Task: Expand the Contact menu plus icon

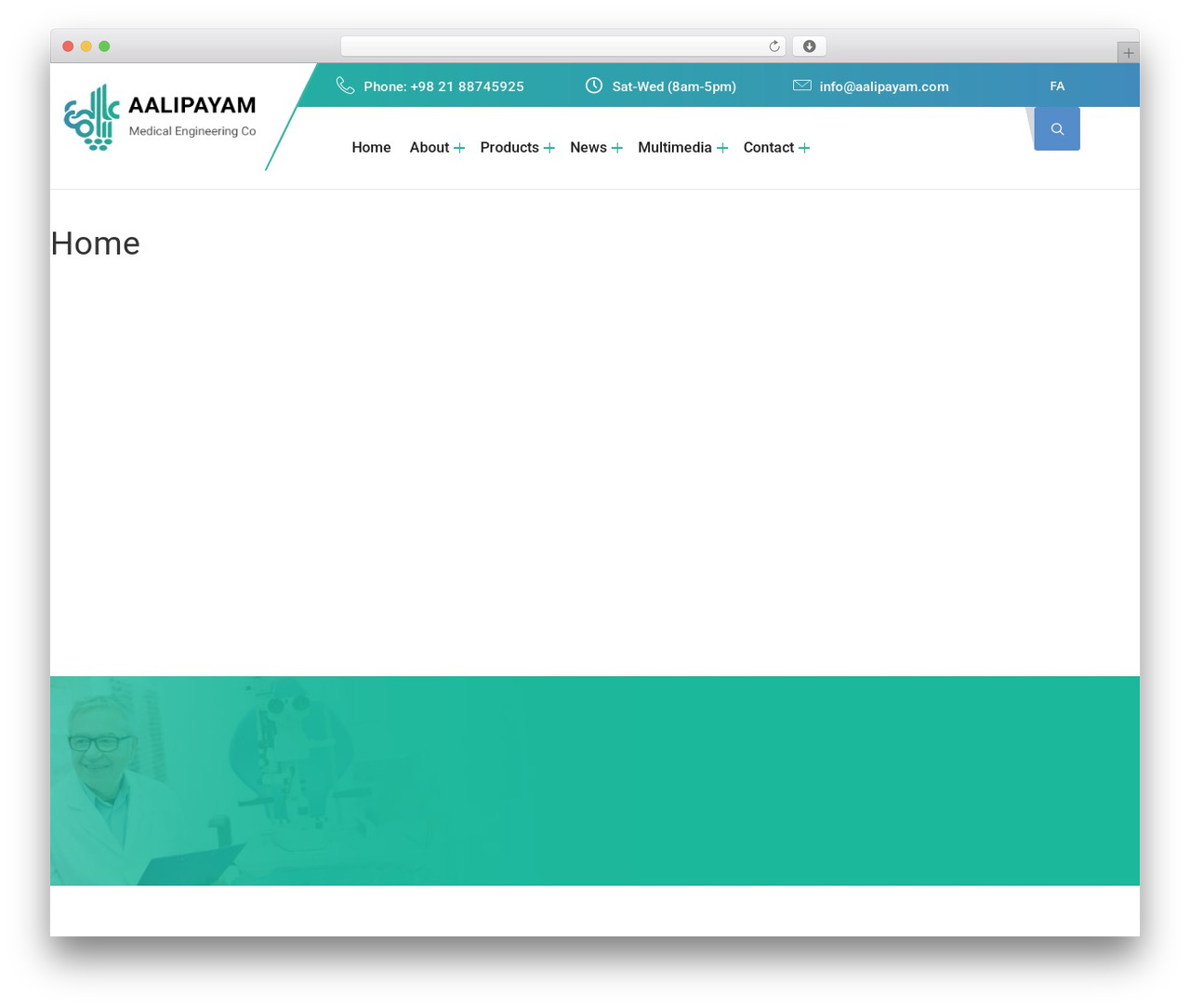Action: click(804, 148)
